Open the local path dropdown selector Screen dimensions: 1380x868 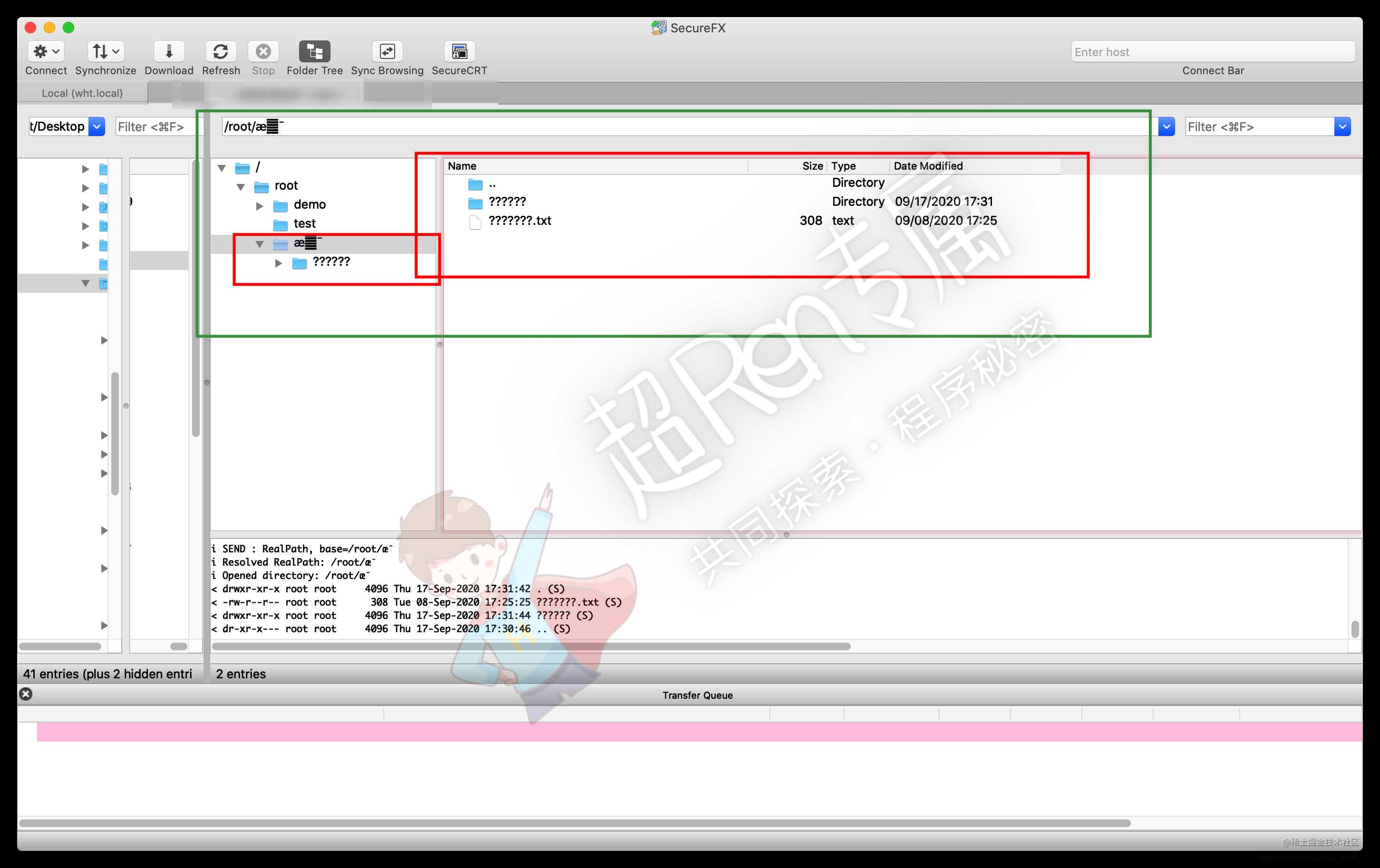click(97, 126)
